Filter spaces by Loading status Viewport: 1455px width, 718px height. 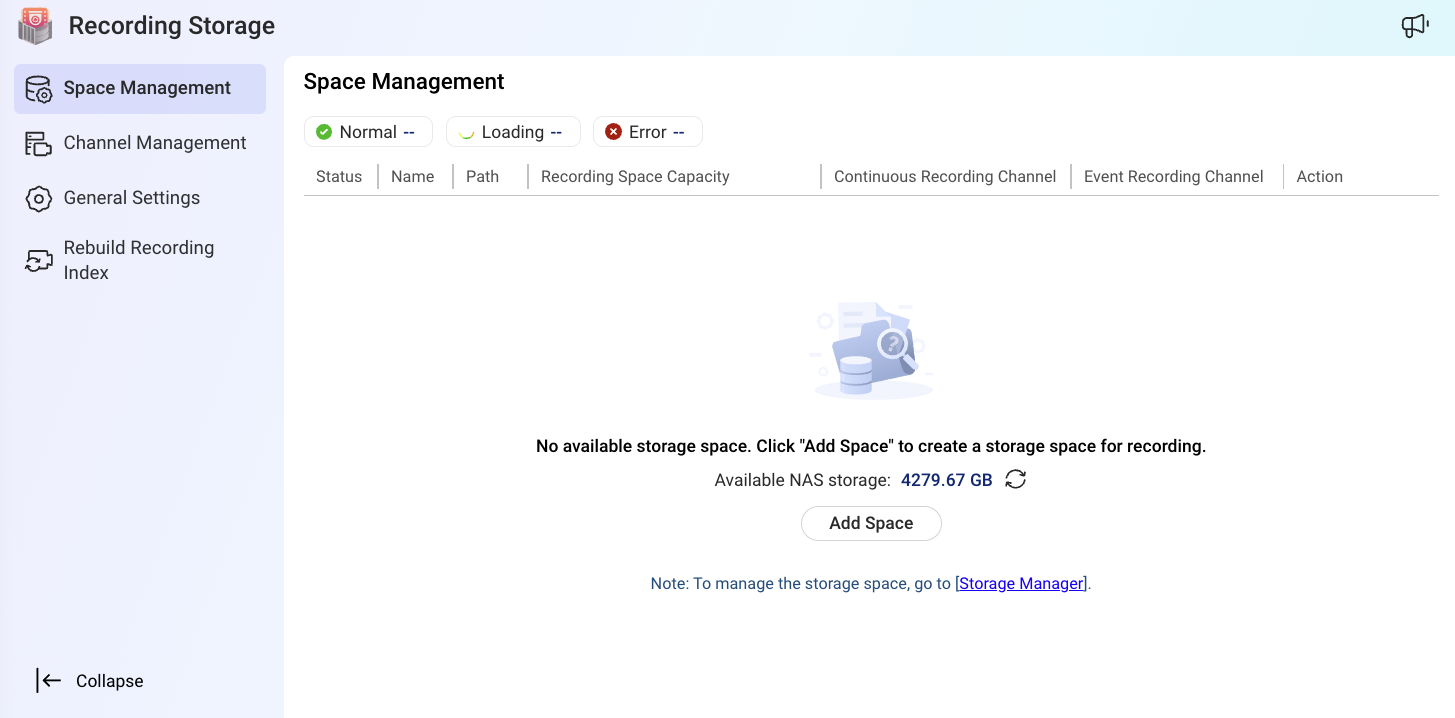click(512, 132)
